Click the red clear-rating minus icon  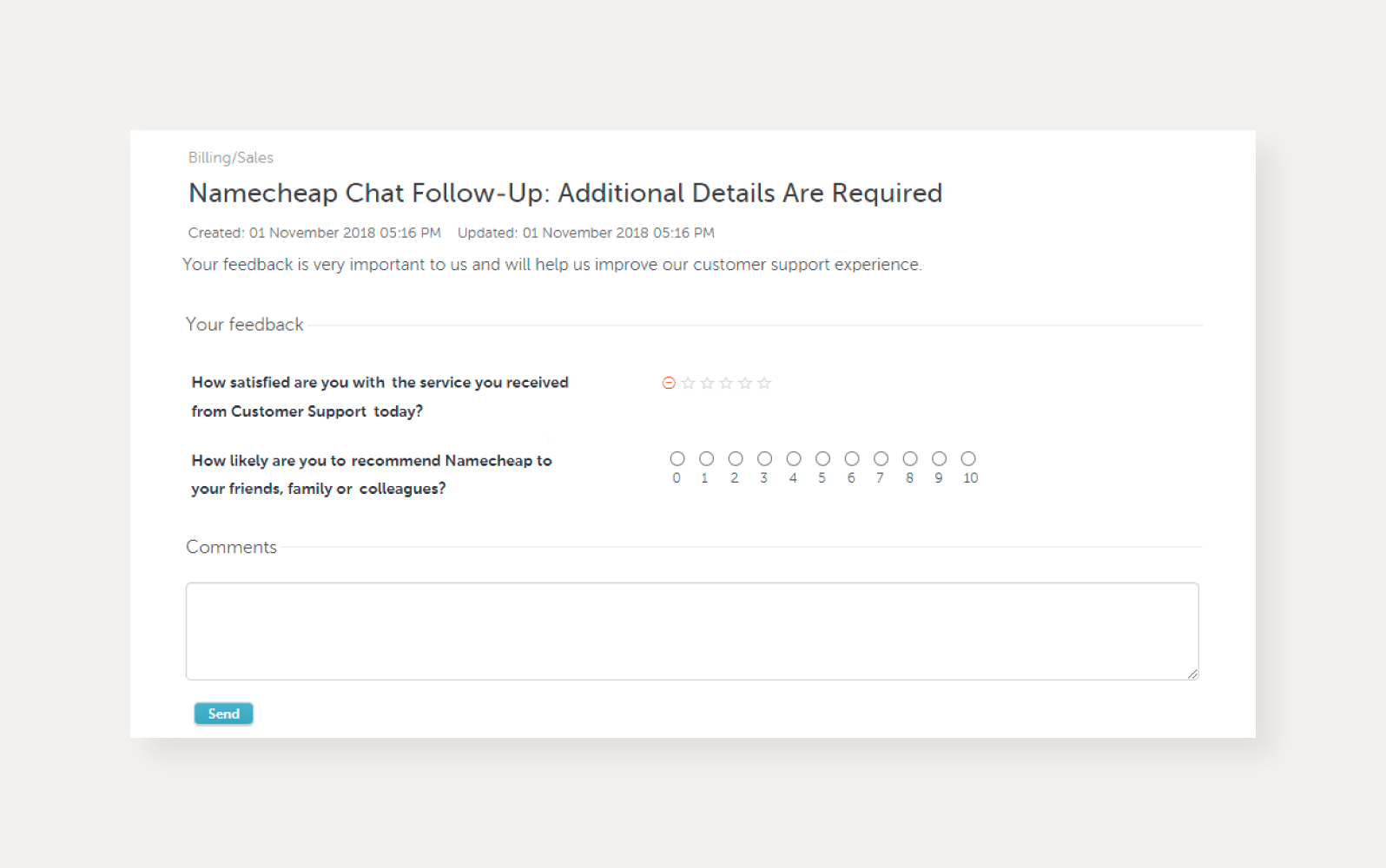[668, 382]
